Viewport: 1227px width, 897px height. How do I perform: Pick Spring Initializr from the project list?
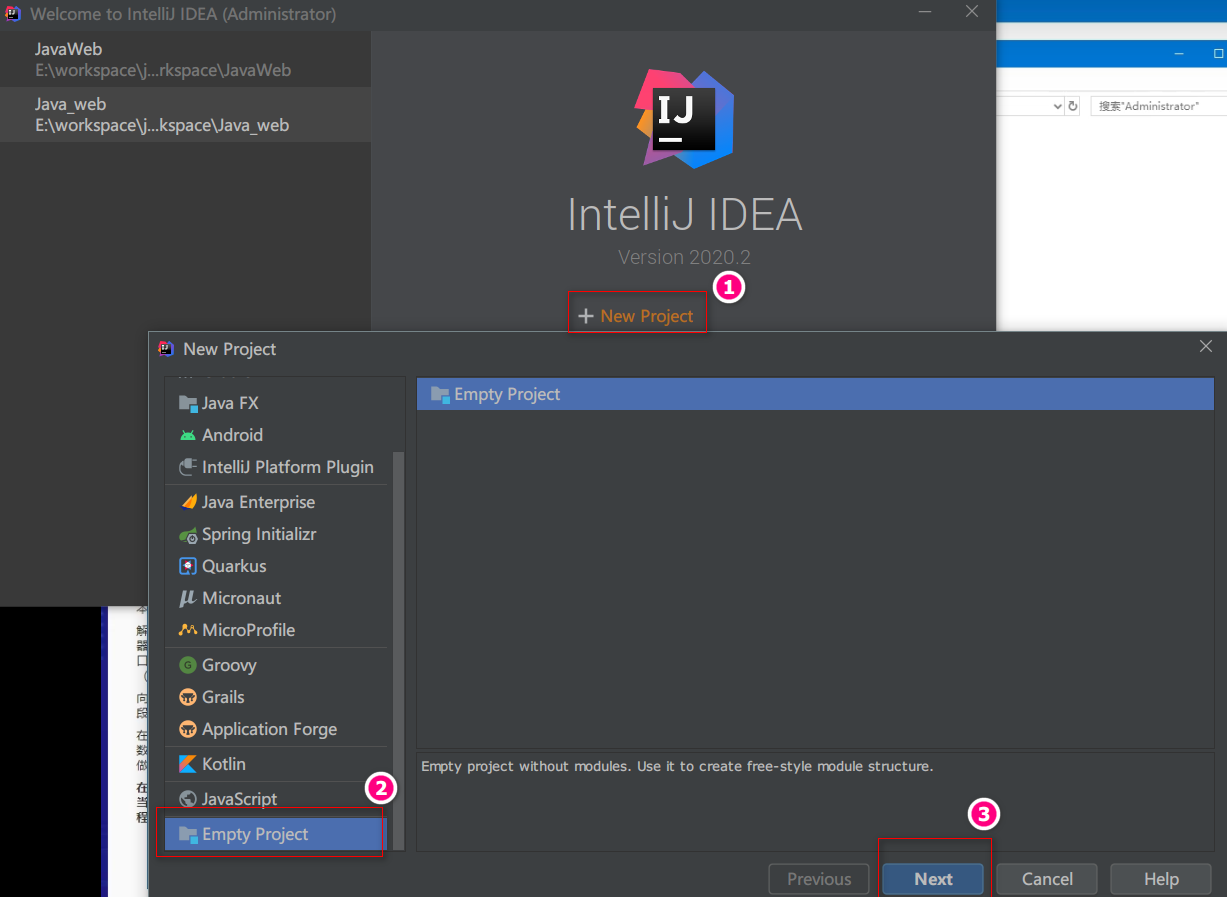(275, 534)
